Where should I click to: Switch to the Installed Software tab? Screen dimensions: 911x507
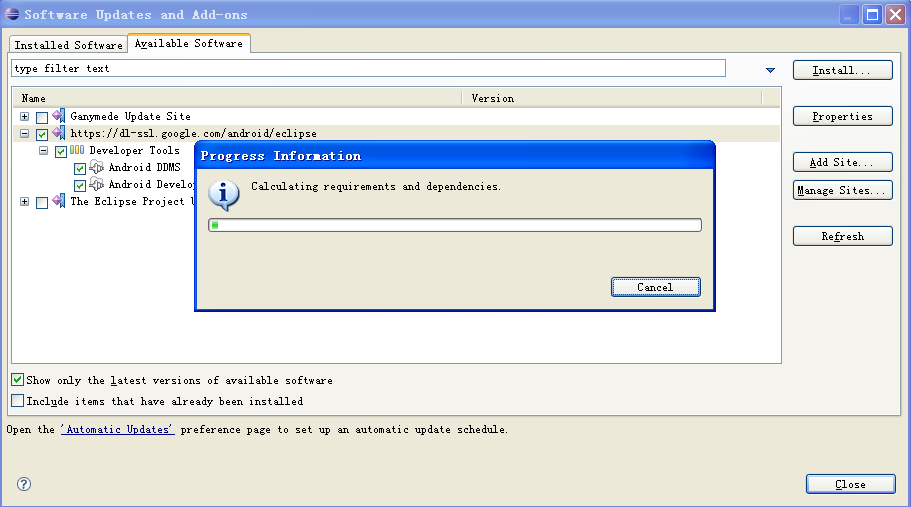(x=69, y=45)
